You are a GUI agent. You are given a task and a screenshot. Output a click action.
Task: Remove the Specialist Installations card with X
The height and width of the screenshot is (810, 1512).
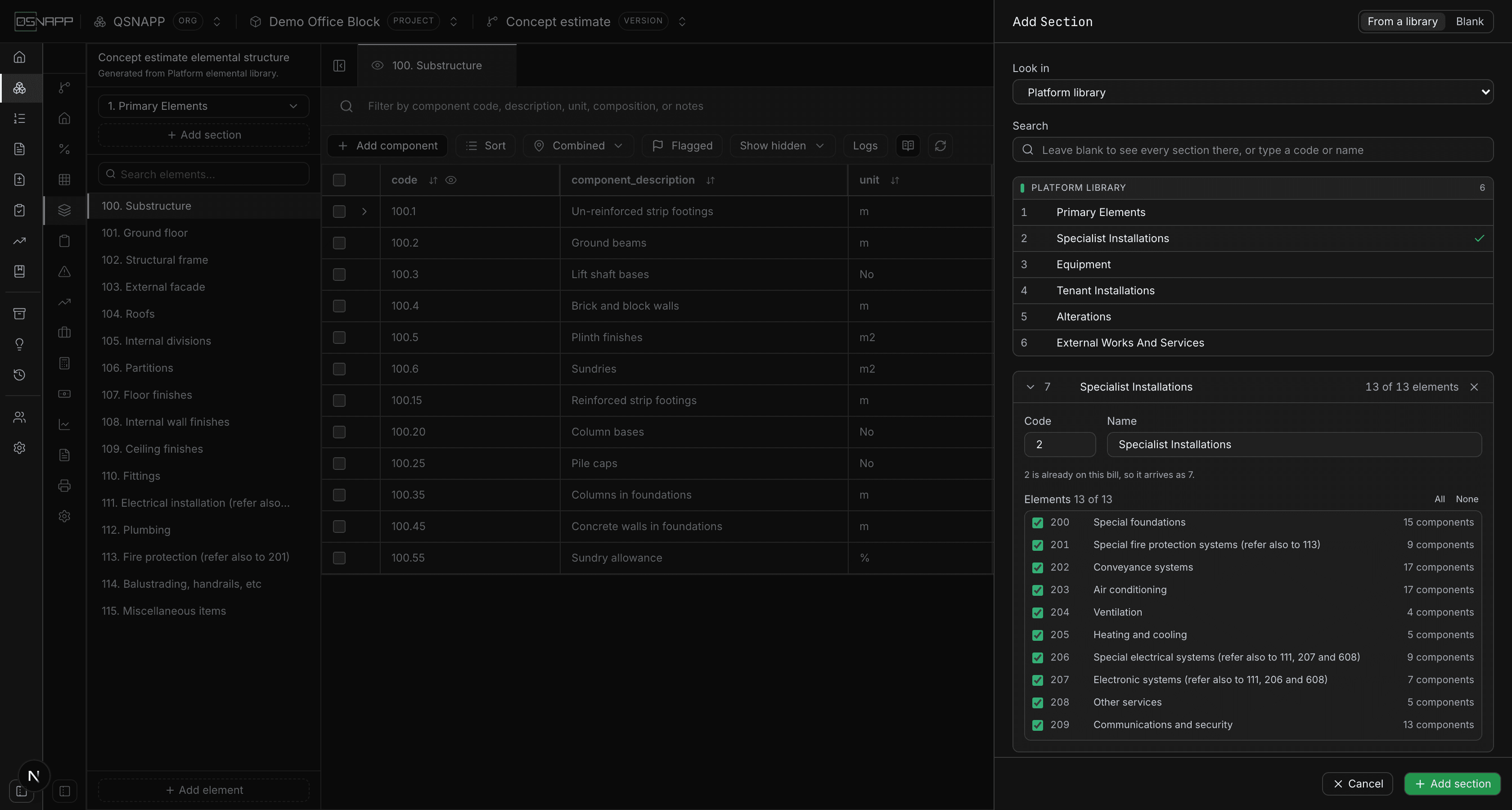point(1474,387)
